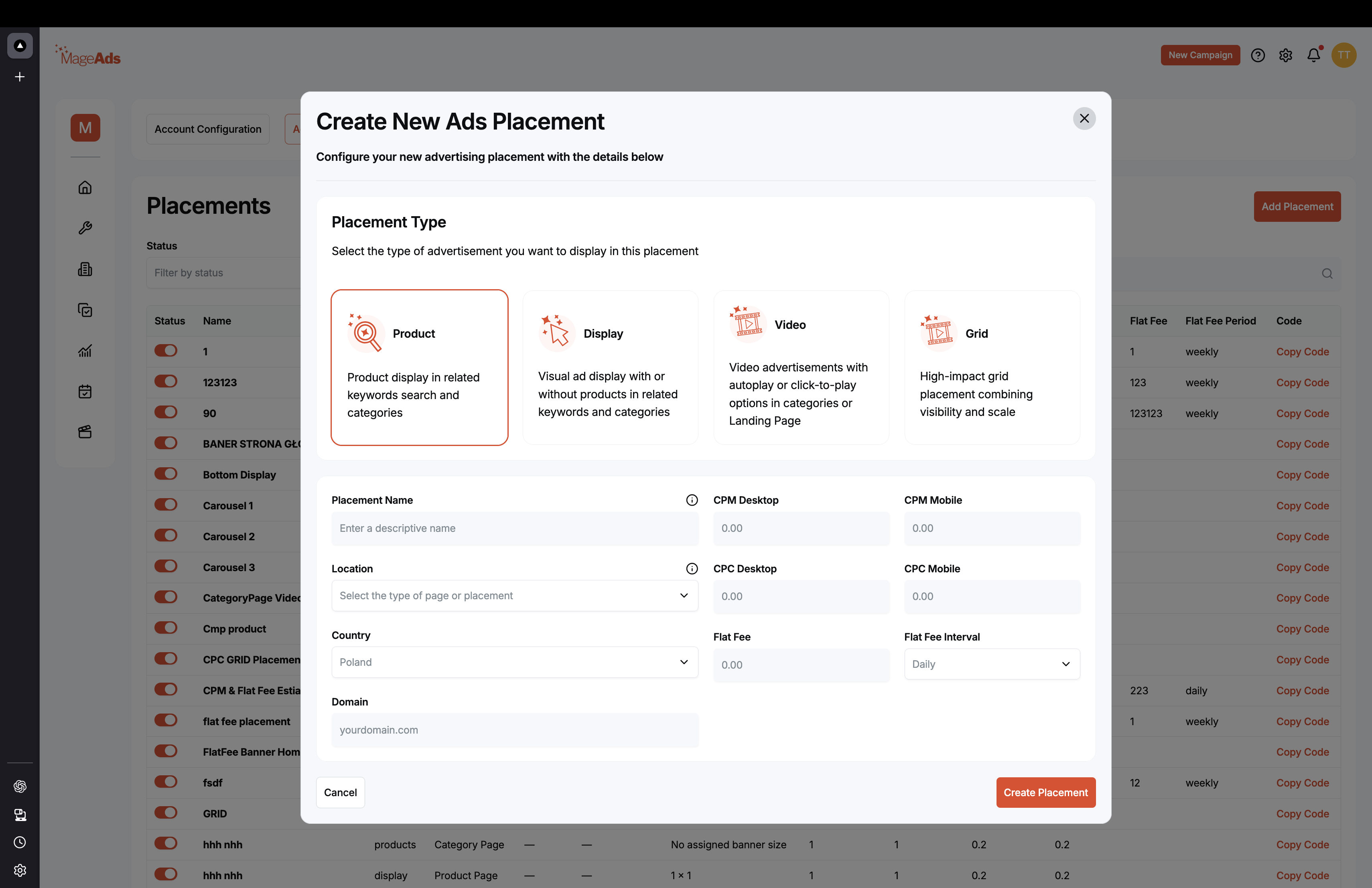Viewport: 1372px width, 888px height.
Task: Focus the Domain input field
Action: point(515,731)
